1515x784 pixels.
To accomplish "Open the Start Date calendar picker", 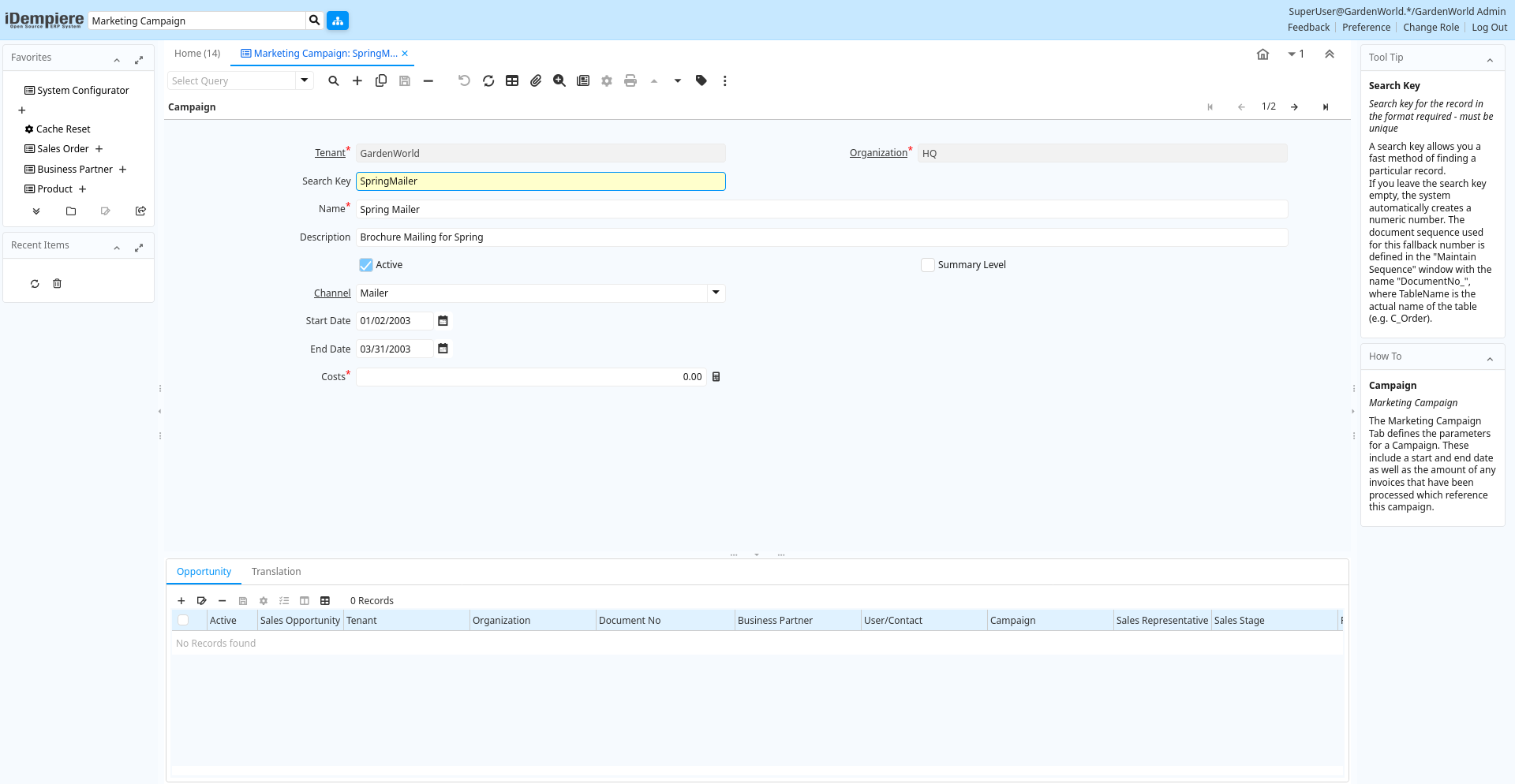I will 443,321.
